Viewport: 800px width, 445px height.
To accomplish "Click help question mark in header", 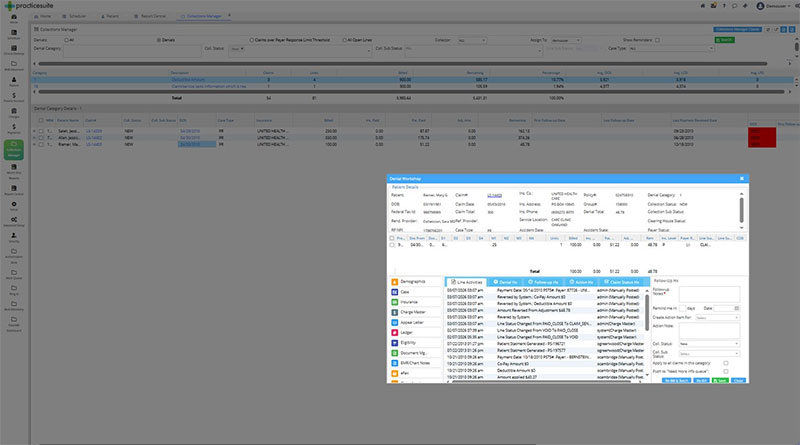I will click(724, 6).
